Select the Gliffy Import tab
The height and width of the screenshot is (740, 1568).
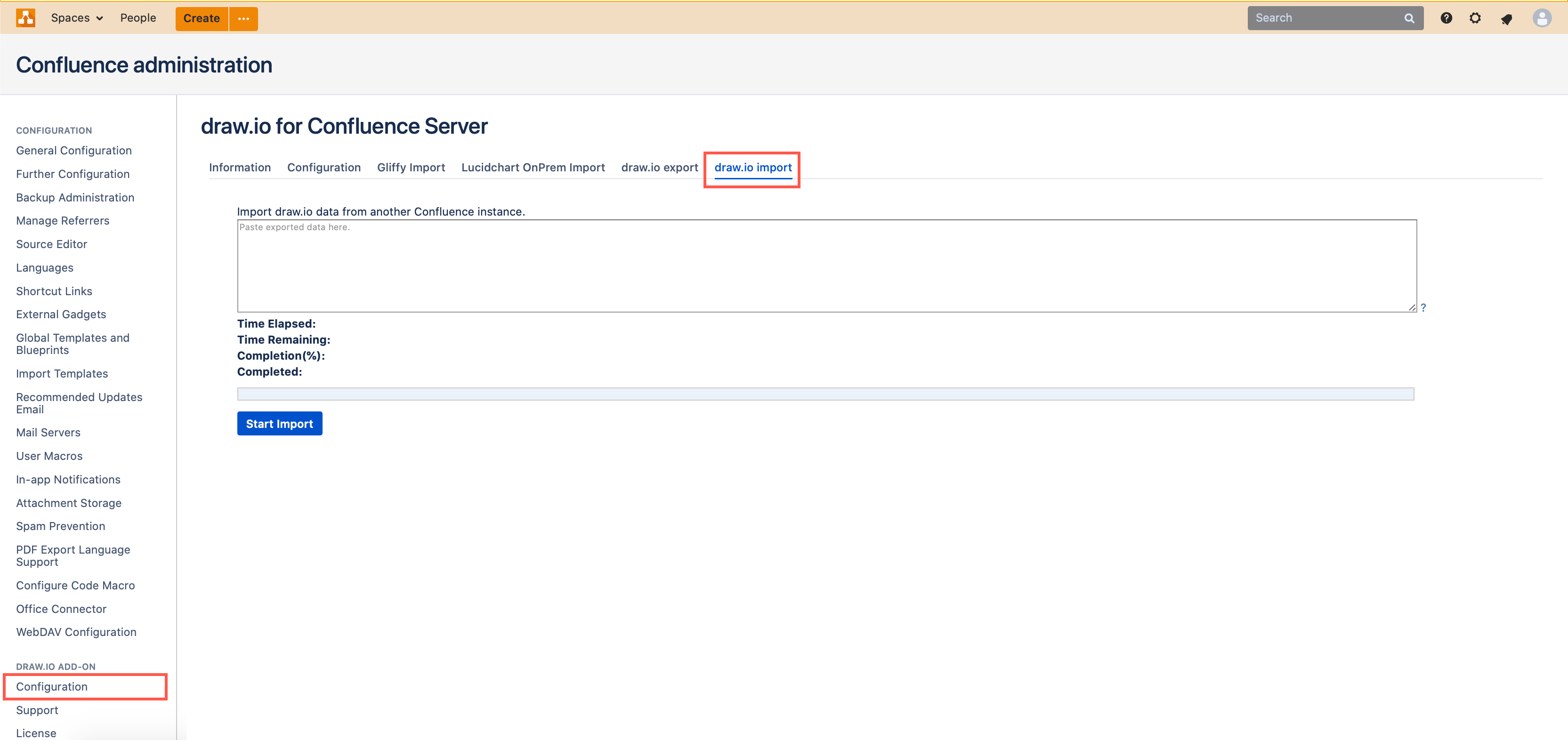[411, 168]
